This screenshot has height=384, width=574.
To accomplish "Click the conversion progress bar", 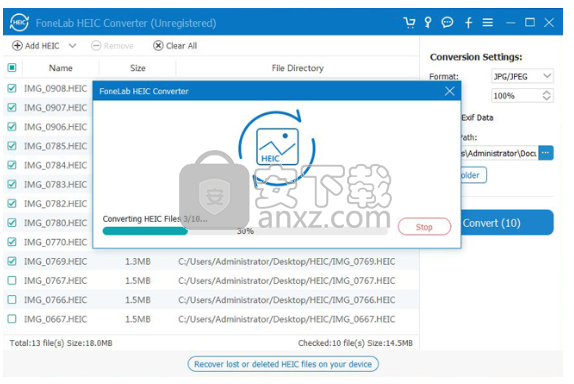I will coord(245,231).
